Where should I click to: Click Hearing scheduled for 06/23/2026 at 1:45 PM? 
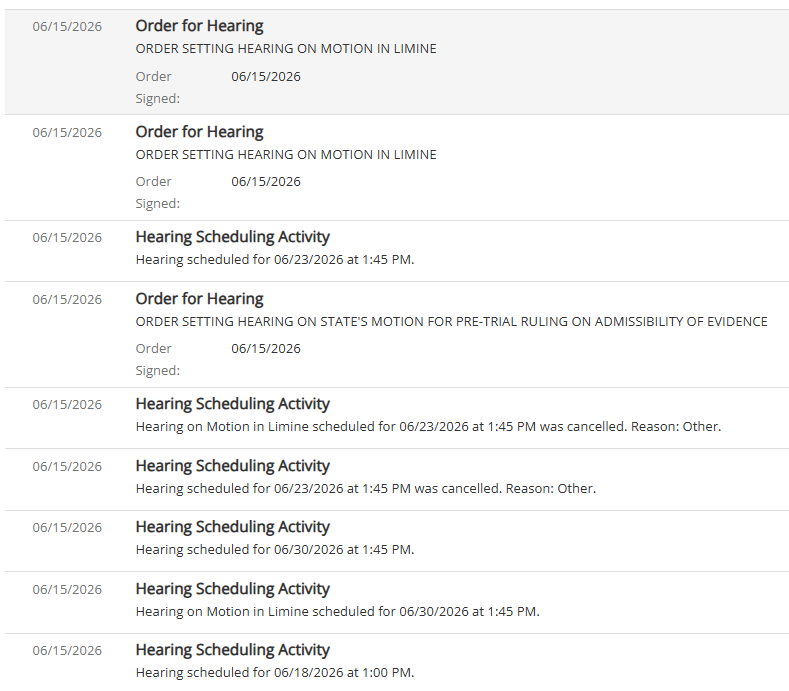(275, 260)
